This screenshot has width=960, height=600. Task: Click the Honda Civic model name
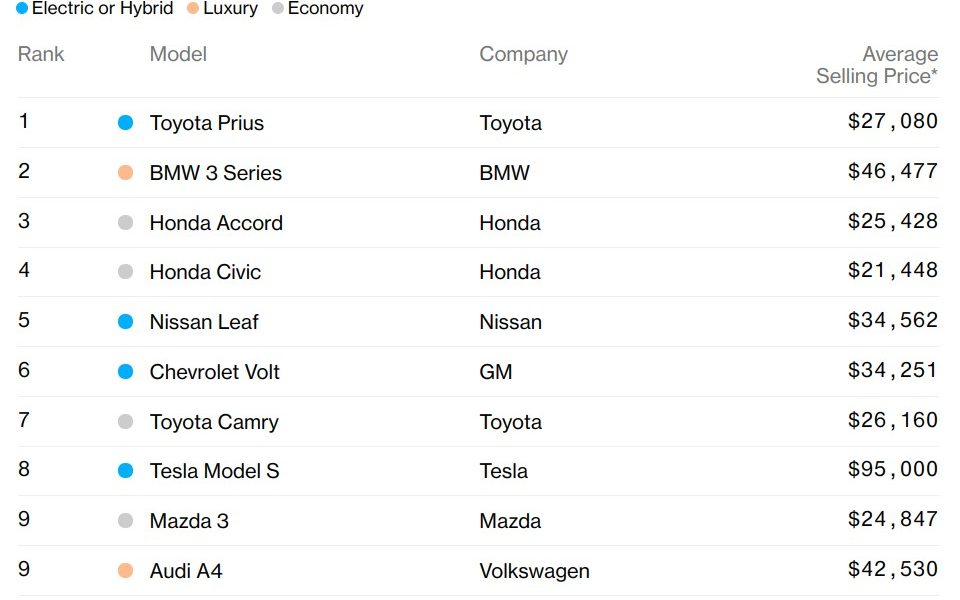click(x=206, y=272)
